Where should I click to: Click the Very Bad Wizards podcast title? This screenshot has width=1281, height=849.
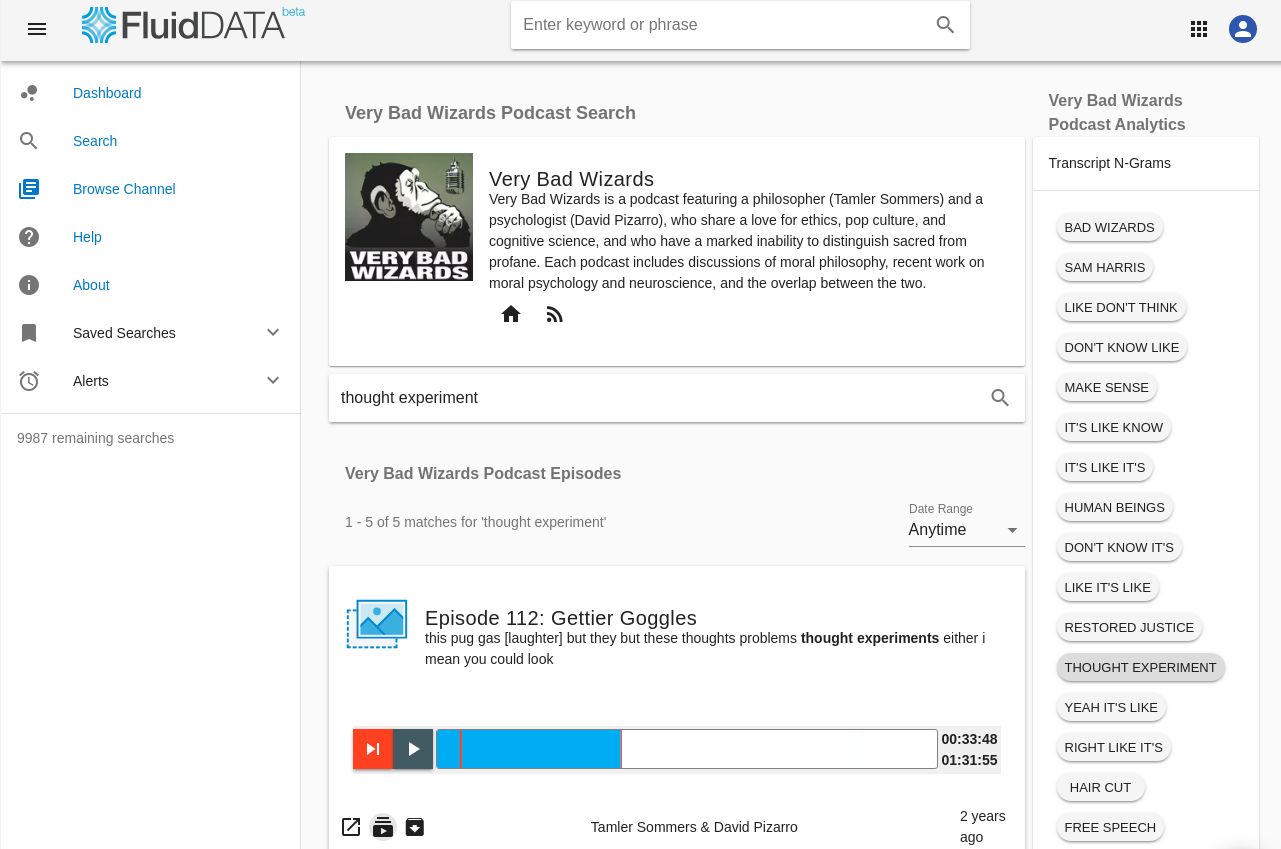[x=571, y=179]
